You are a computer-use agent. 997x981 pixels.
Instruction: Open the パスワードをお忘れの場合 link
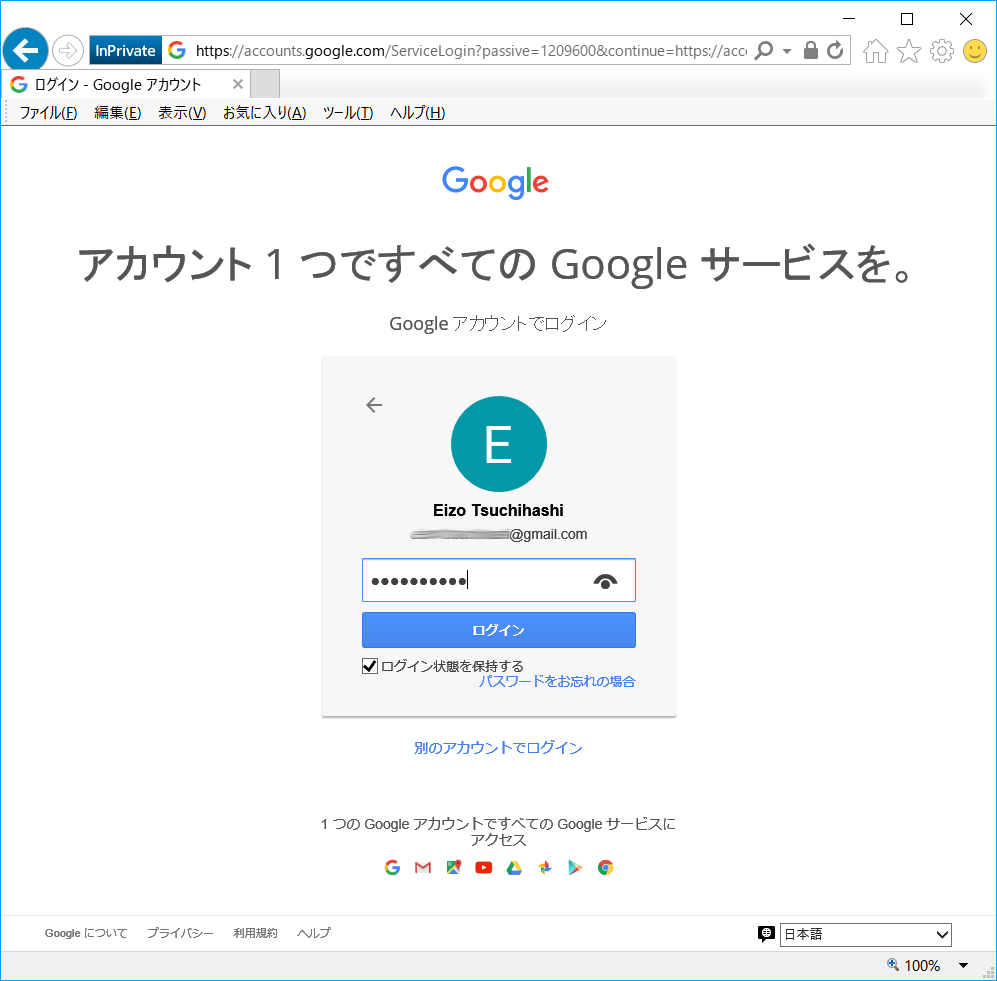coord(557,682)
